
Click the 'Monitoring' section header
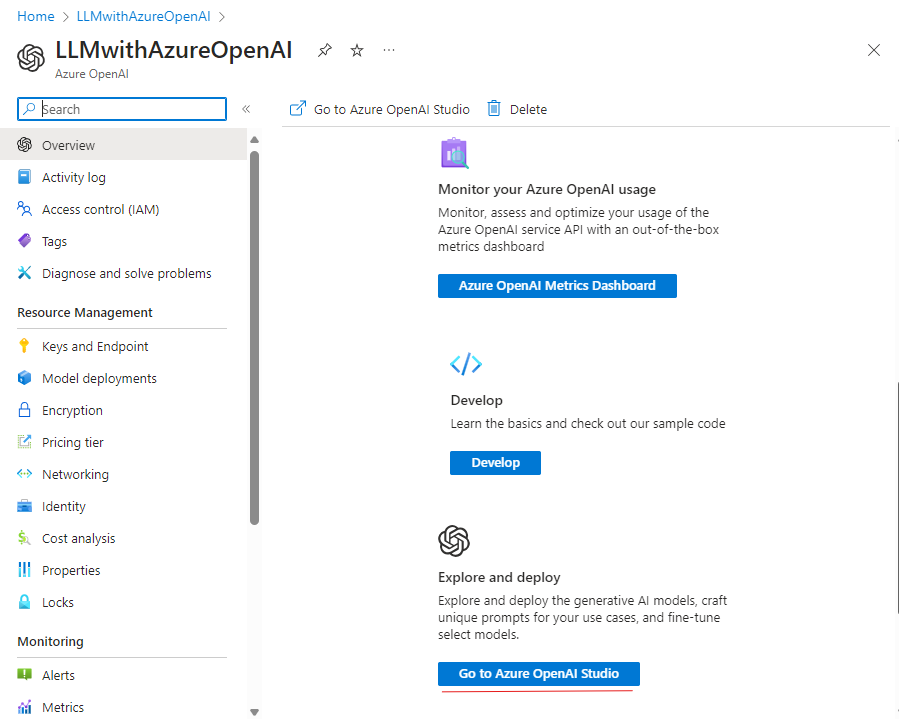50,642
